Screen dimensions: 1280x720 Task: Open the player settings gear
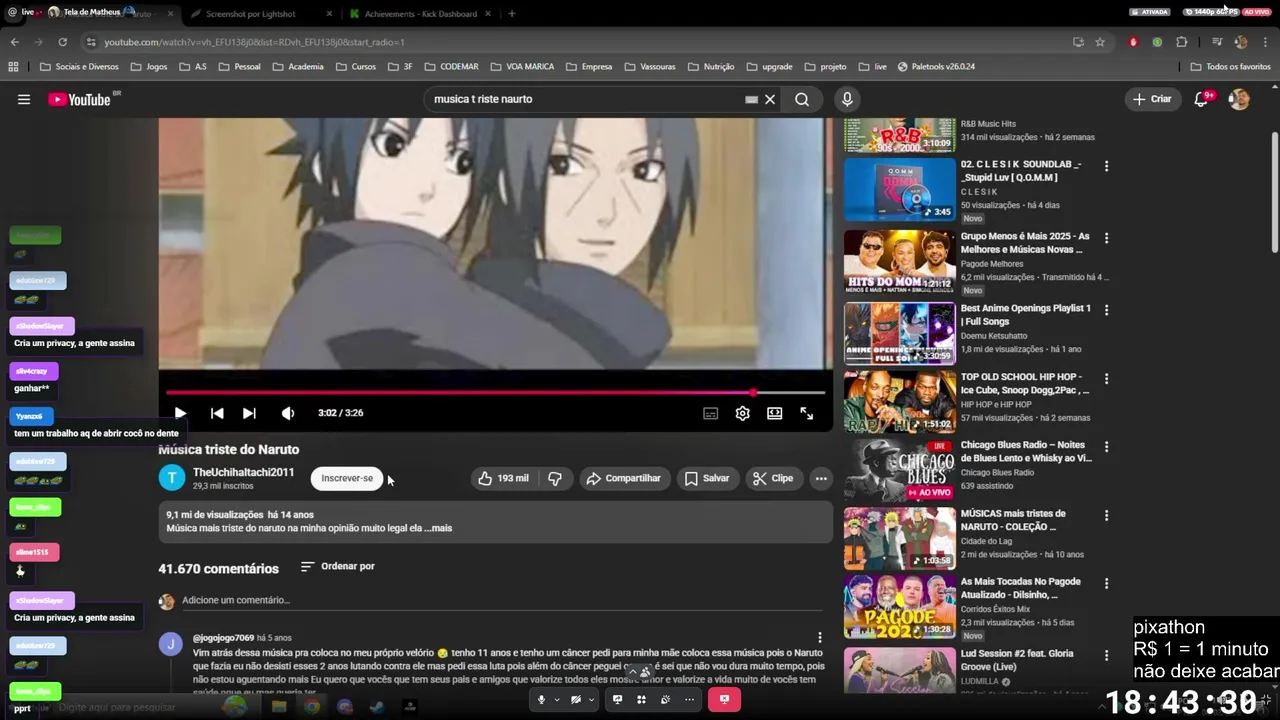coord(742,413)
